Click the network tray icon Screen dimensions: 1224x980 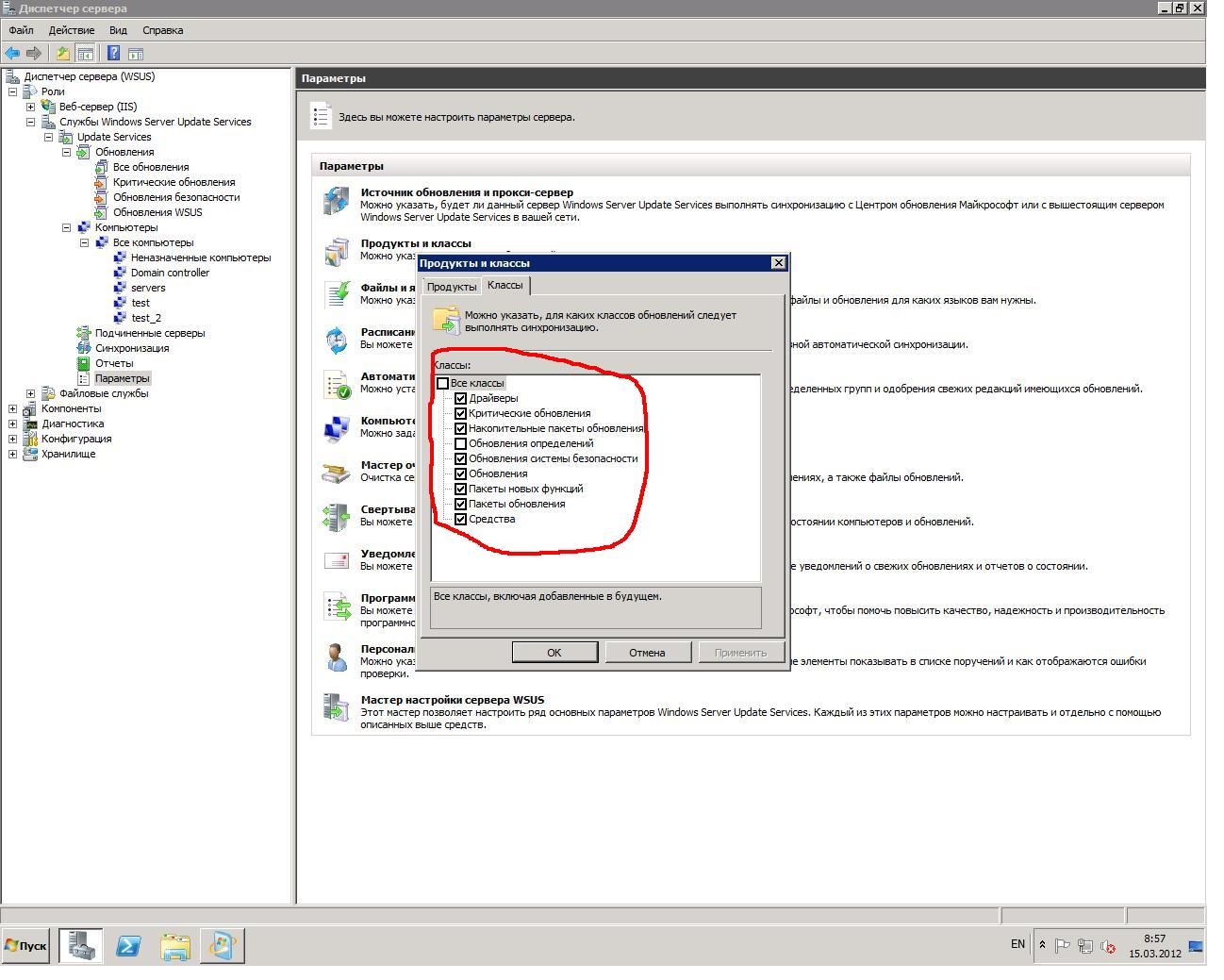point(1085,945)
